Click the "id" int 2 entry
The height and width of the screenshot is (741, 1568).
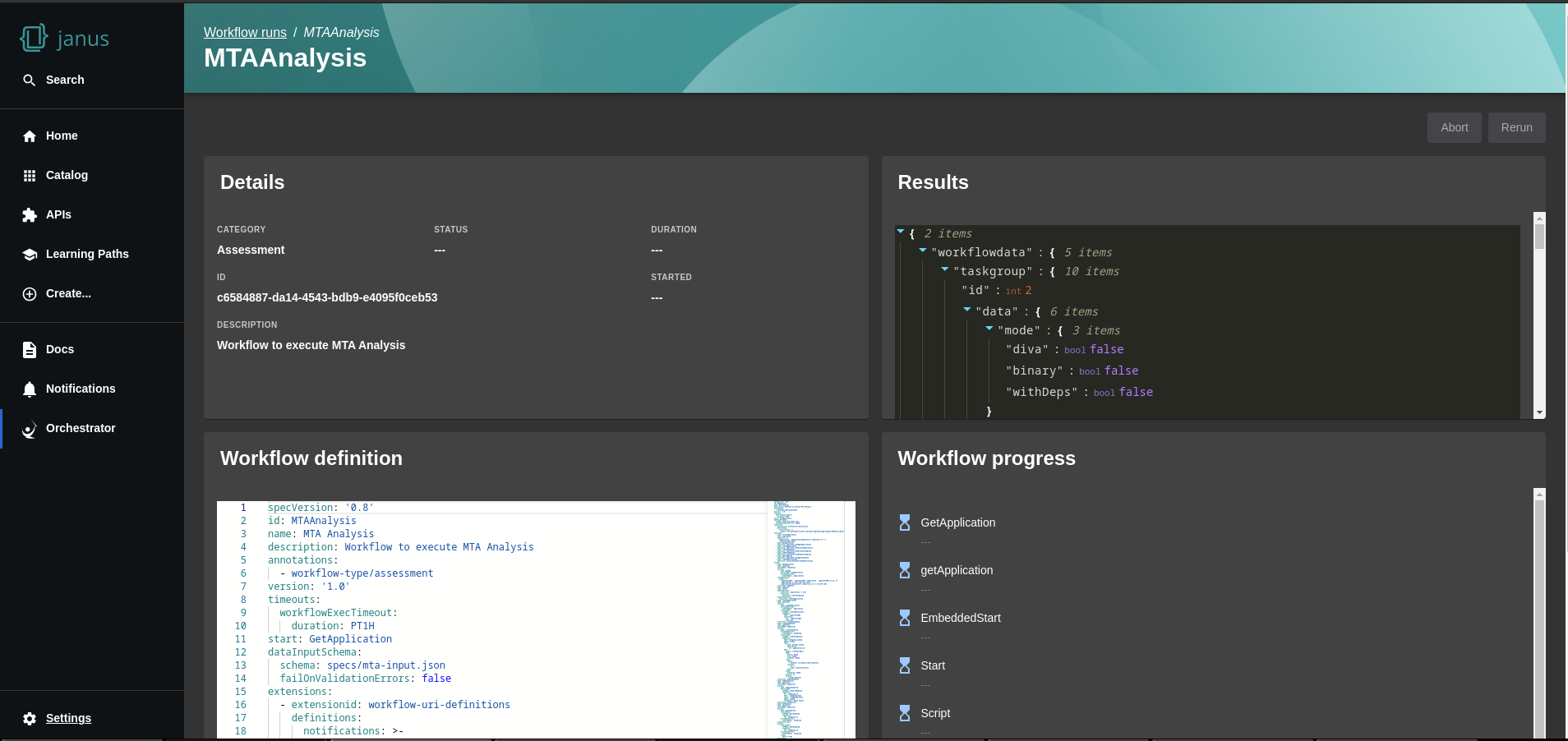[996, 290]
